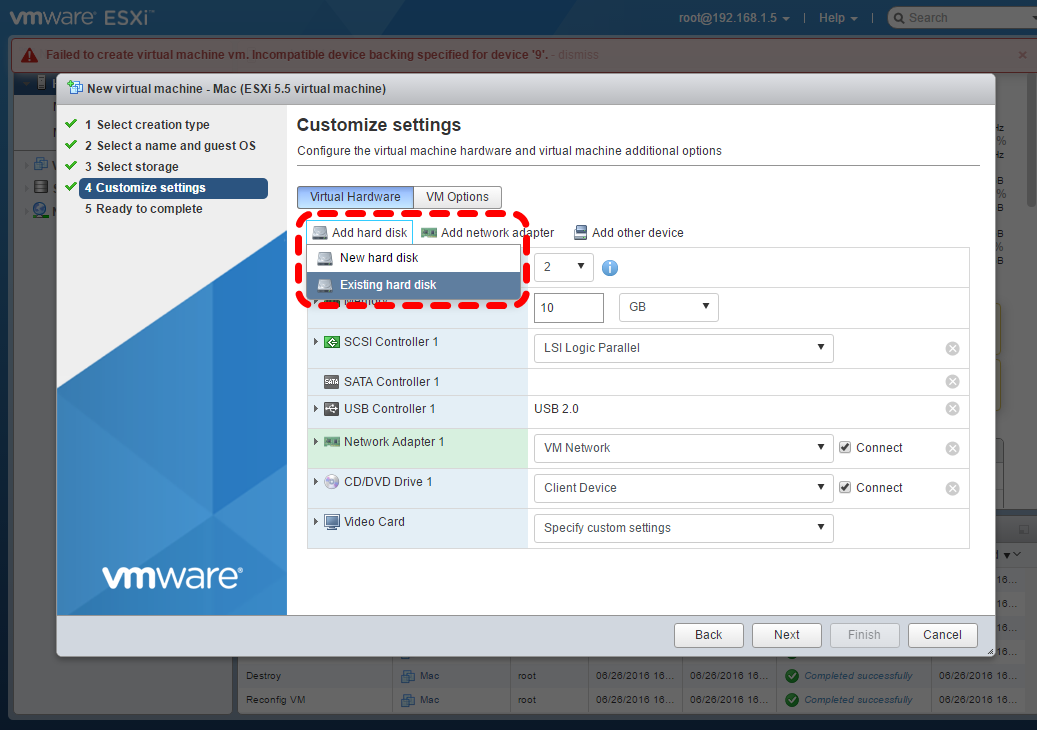
Task: Go to step 1 Select creation type
Action: pyautogui.click(x=147, y=125)
